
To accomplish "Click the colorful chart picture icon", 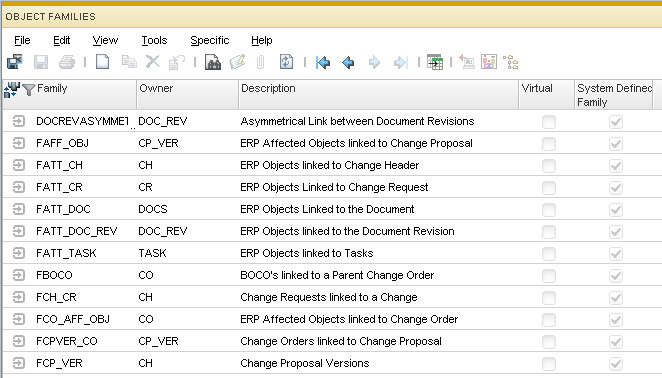I will (489, 62).
